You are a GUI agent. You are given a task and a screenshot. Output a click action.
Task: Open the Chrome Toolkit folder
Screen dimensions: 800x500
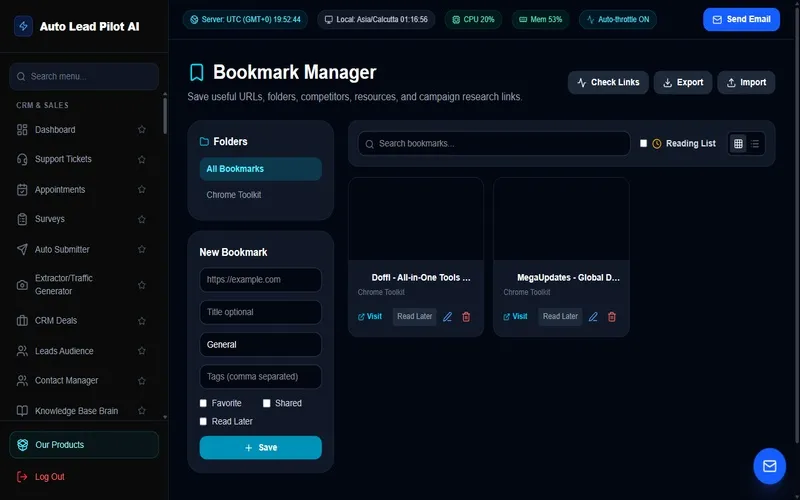click(260, 195)
